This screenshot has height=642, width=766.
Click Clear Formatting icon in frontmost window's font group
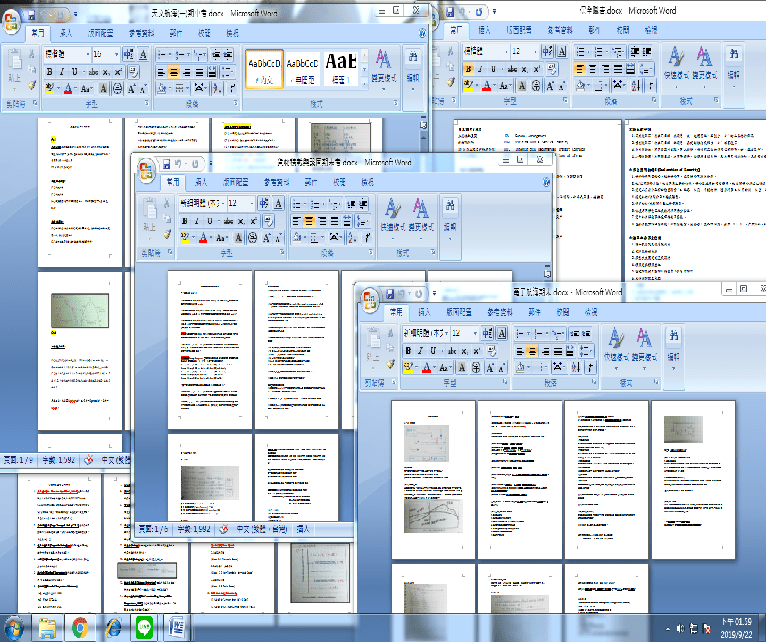click(x=492, y=351)
